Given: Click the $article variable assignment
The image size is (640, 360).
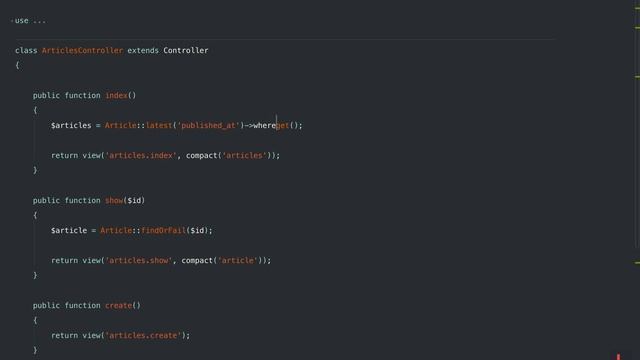Looking at the screenshot, I should click(x=69, y=230).
